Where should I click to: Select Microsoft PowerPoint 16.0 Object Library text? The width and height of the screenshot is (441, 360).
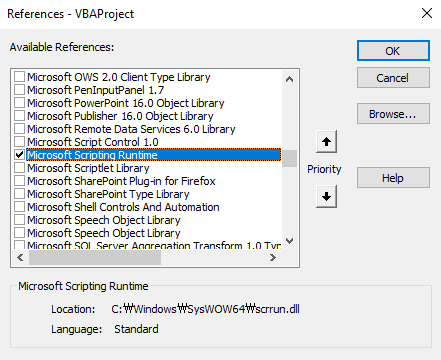126,103
